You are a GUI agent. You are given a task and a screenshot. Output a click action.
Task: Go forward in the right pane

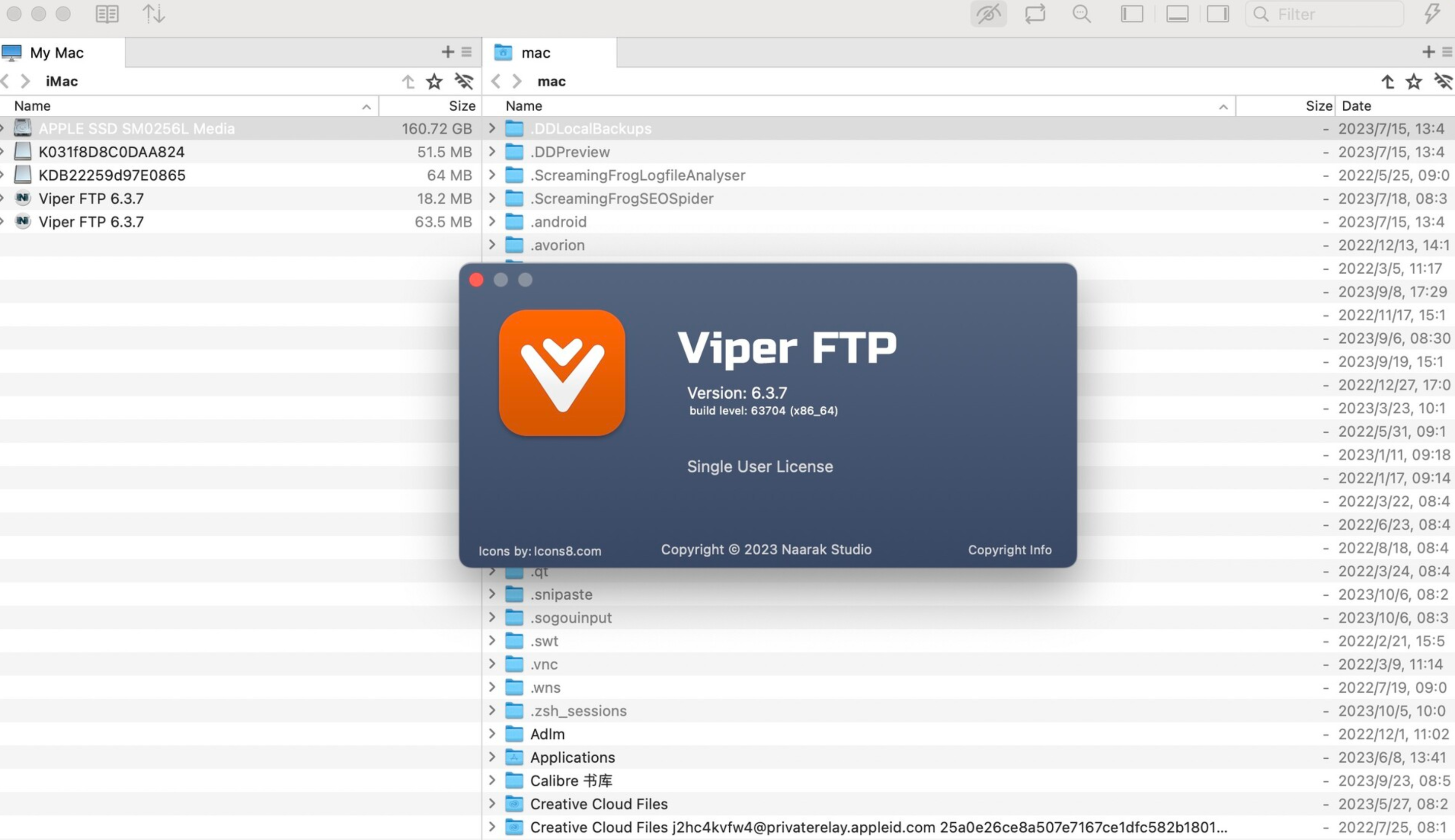click(517, 81)
